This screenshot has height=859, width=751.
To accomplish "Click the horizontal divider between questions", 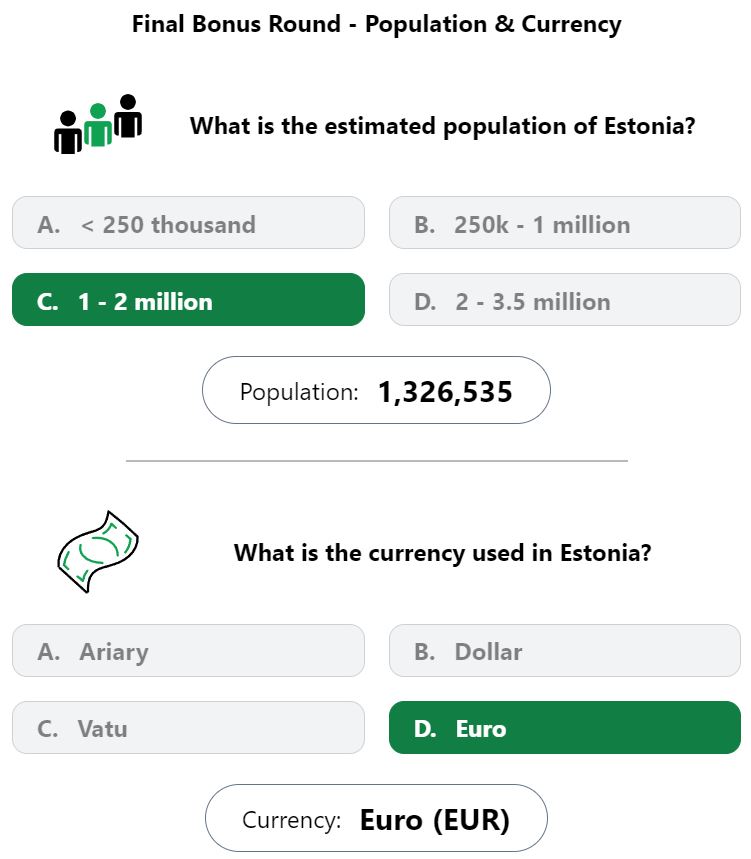I will [x=377, y=461].
